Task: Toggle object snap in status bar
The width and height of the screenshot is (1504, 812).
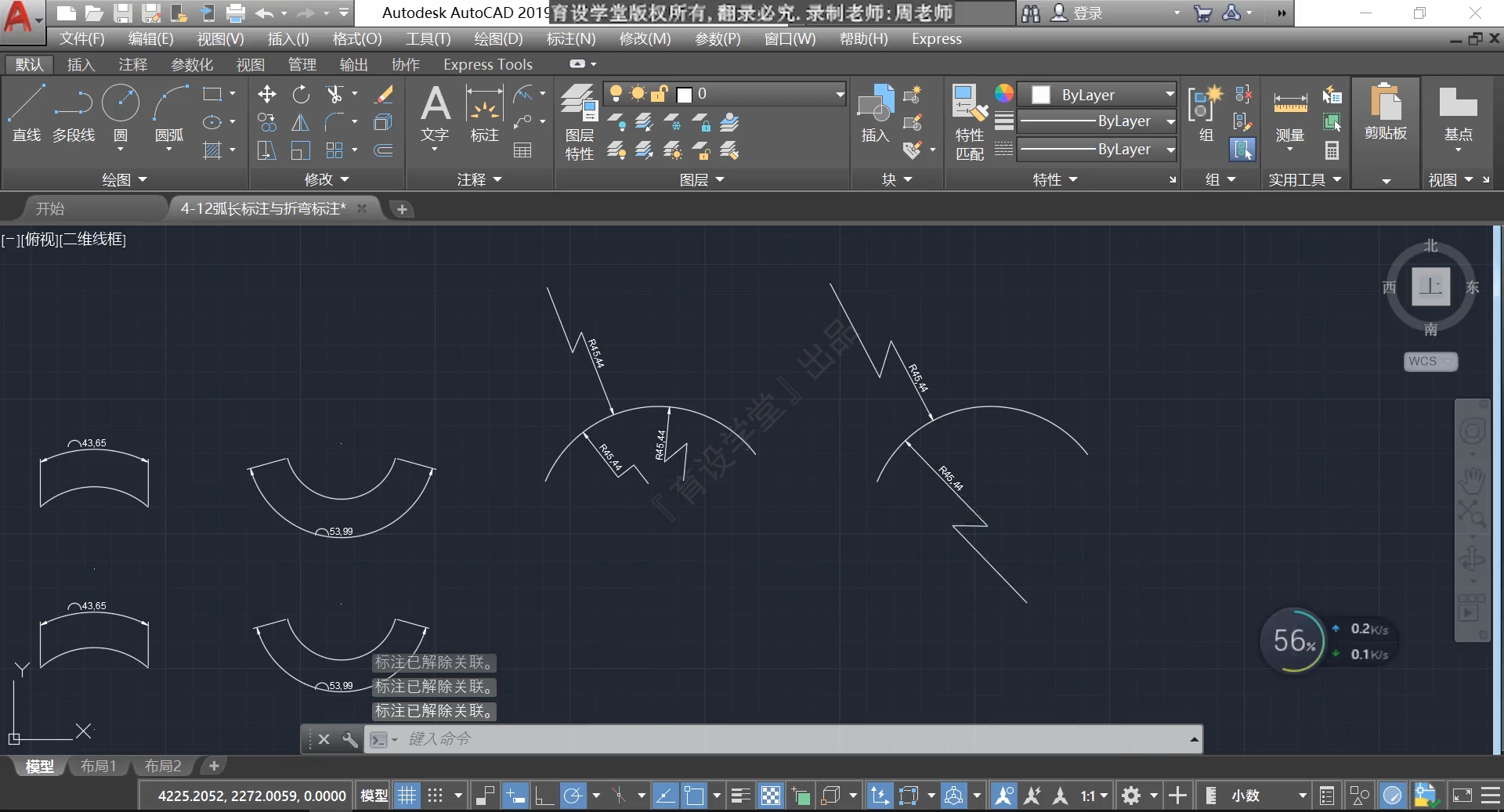Action: click(x=694, y=796)
